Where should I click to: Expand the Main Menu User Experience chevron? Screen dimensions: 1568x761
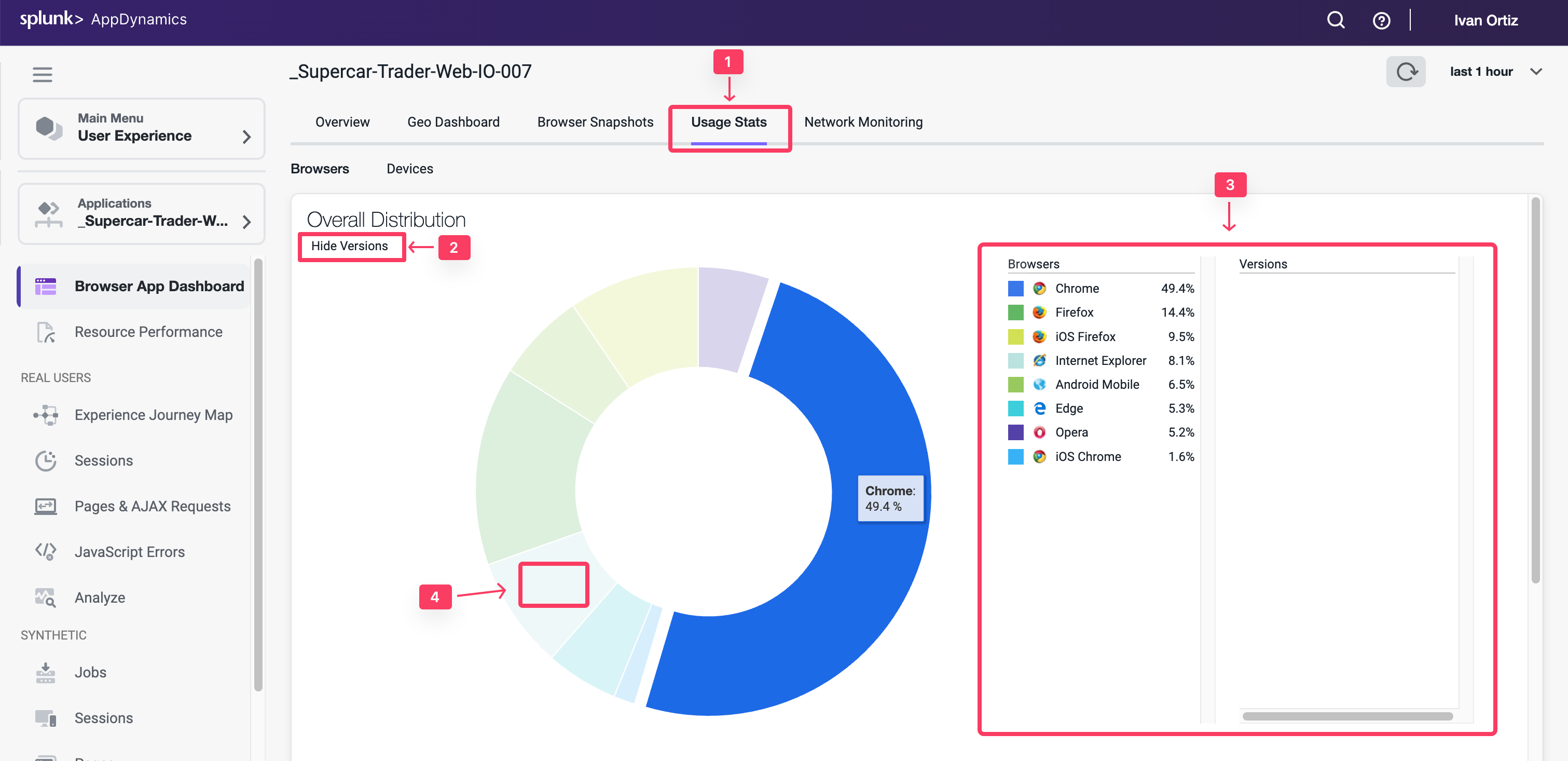(246, 137)
